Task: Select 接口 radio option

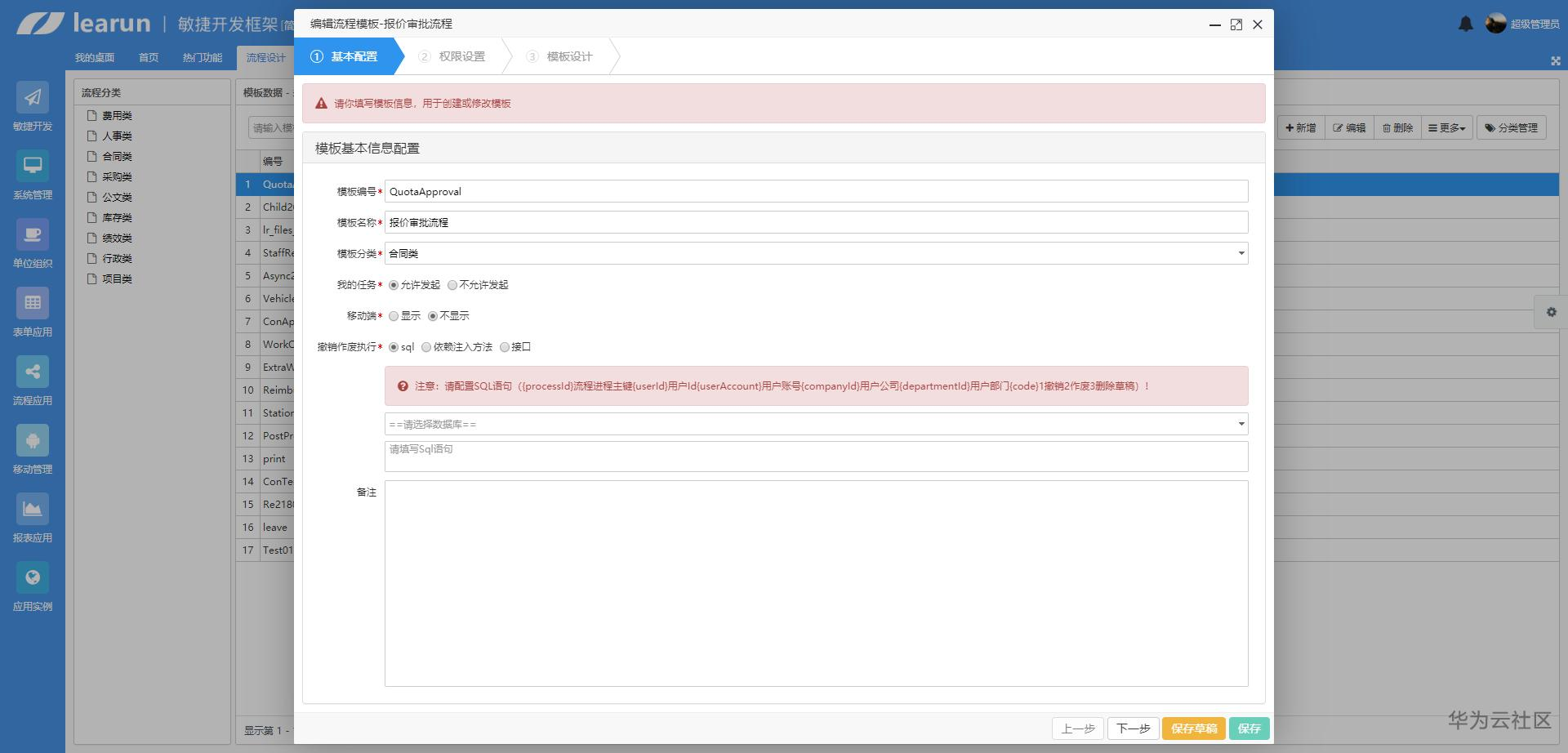Action: (505, 347)
